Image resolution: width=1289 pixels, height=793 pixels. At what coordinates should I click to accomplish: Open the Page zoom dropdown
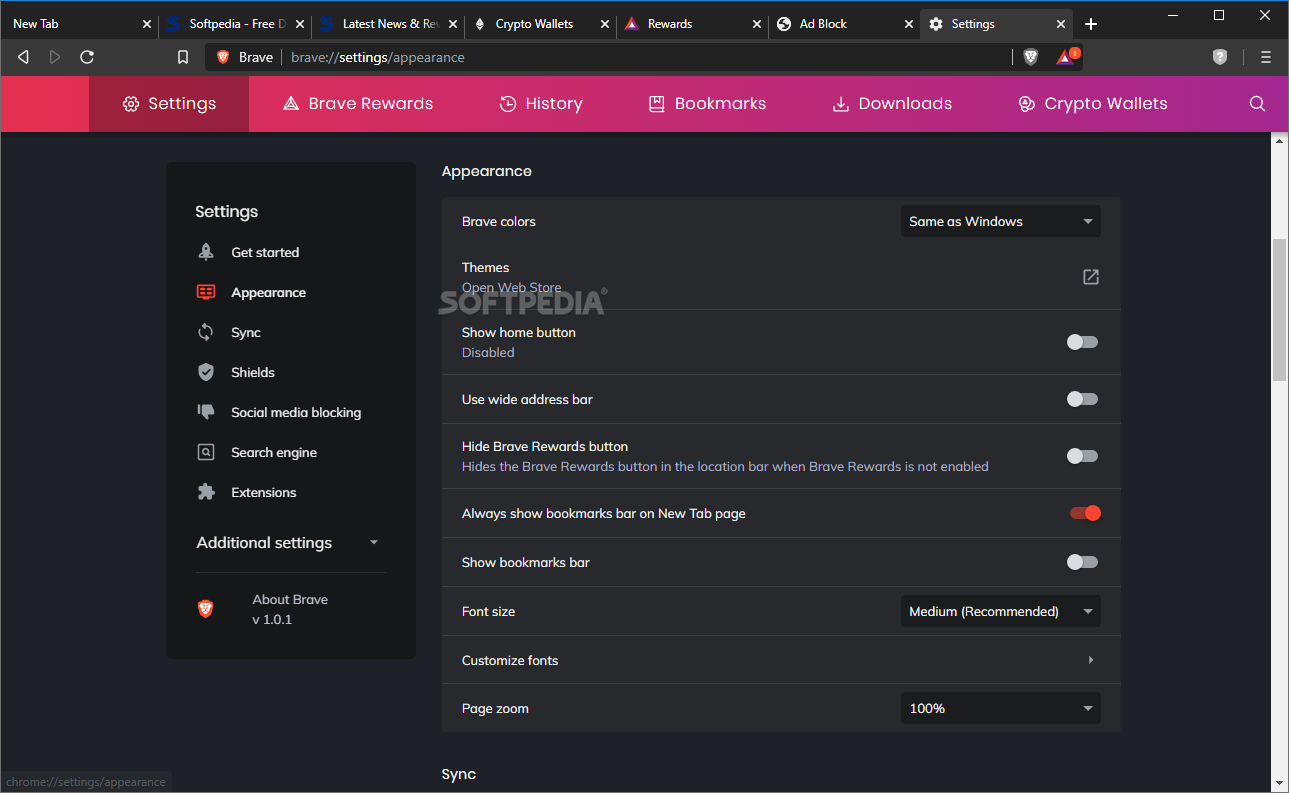coord(1001,708)
